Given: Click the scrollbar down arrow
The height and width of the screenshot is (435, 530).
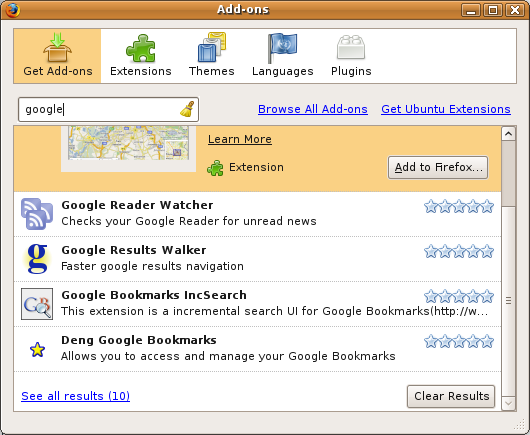Looking at the screenshot, I should (x=508, y=403).
